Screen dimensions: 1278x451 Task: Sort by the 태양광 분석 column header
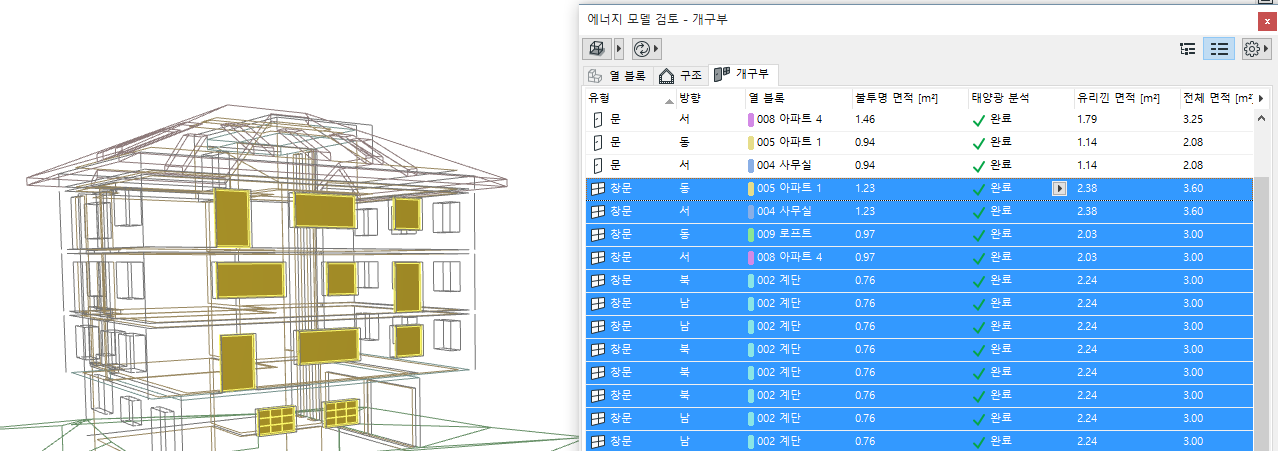pyautogui.click(x=1020, y=98)
